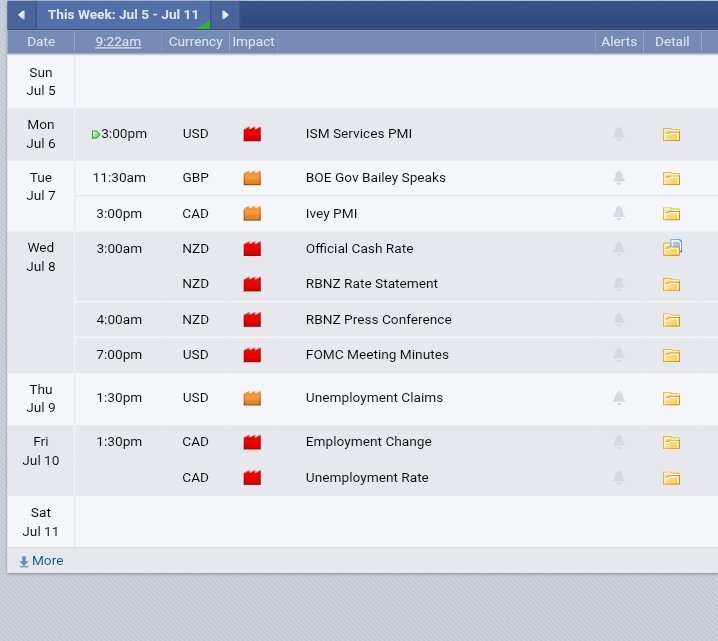Click the Detail column header
The image size is (718, 641).
click(x=672, y=42)
